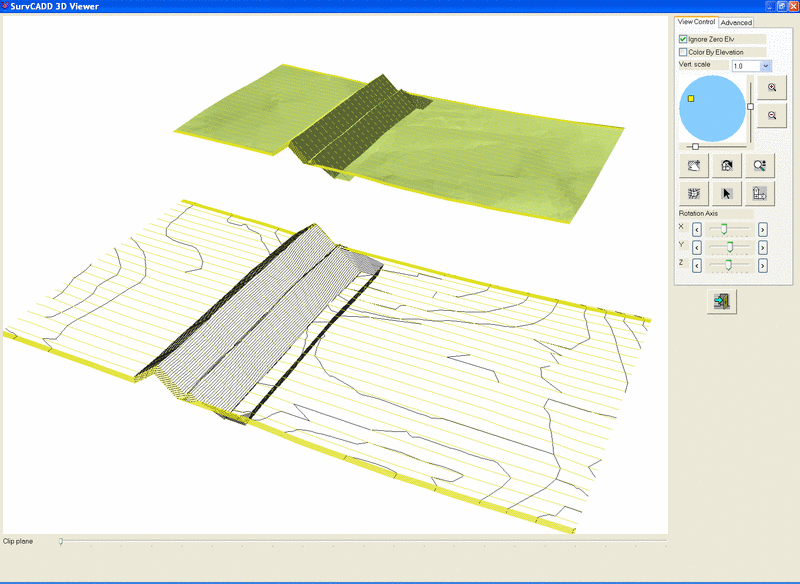The width and height of the screenshot is (800, 584).
Task: Click the Y rotation right arrow
Action: tap(762, 247)
